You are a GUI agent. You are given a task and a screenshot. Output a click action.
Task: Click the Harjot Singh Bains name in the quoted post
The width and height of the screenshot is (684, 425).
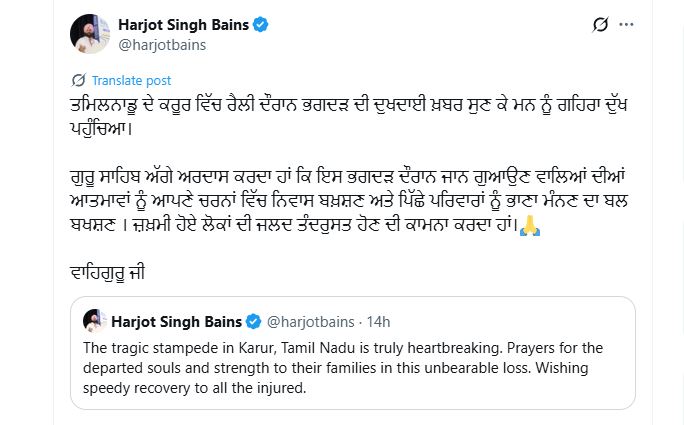(178, 322)
